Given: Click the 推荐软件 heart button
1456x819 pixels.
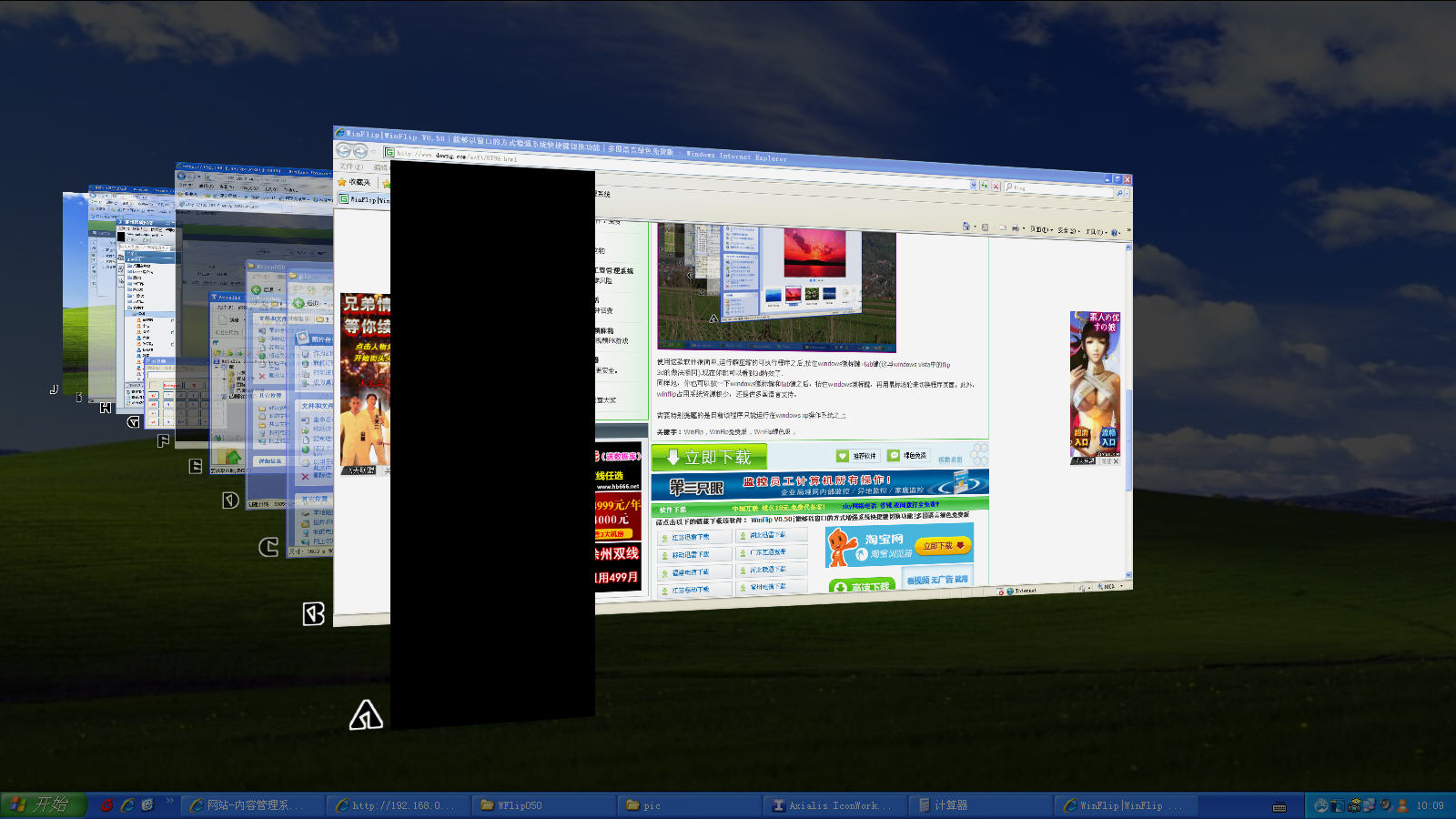Looking at the screenshot, I should pyautogui.click(x=856, y=455).
